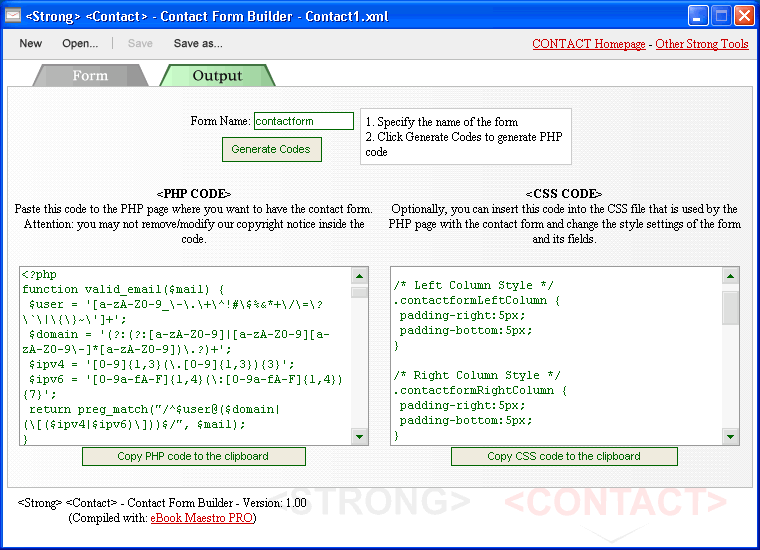Click the CSS code box scroll up arrow
Screen dimensions: 760x550
click(x=730, y=276)
